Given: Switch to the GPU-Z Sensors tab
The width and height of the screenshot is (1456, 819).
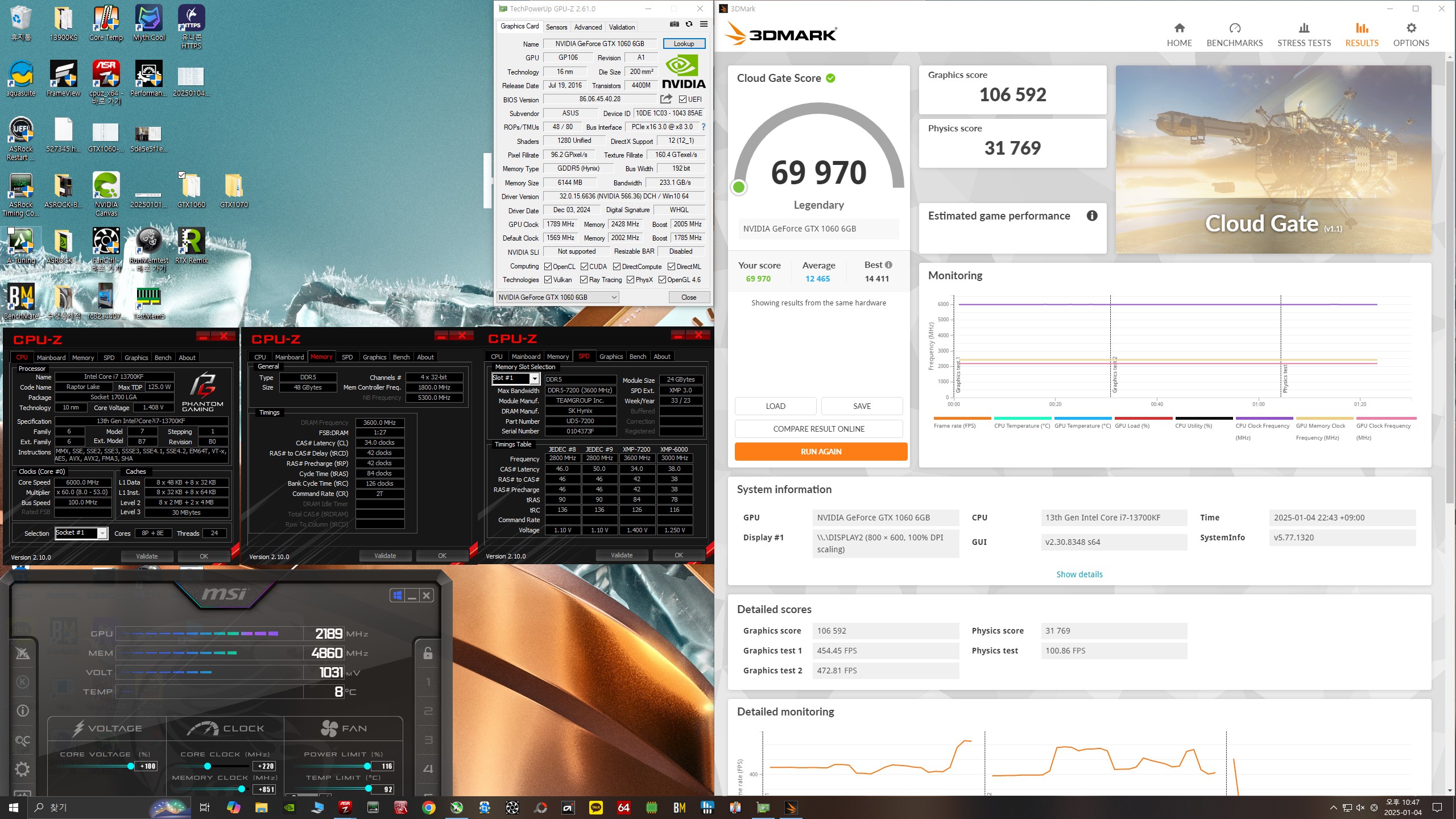Looking at the screenshot, I should pyautogui.click(x=556, y=27).
